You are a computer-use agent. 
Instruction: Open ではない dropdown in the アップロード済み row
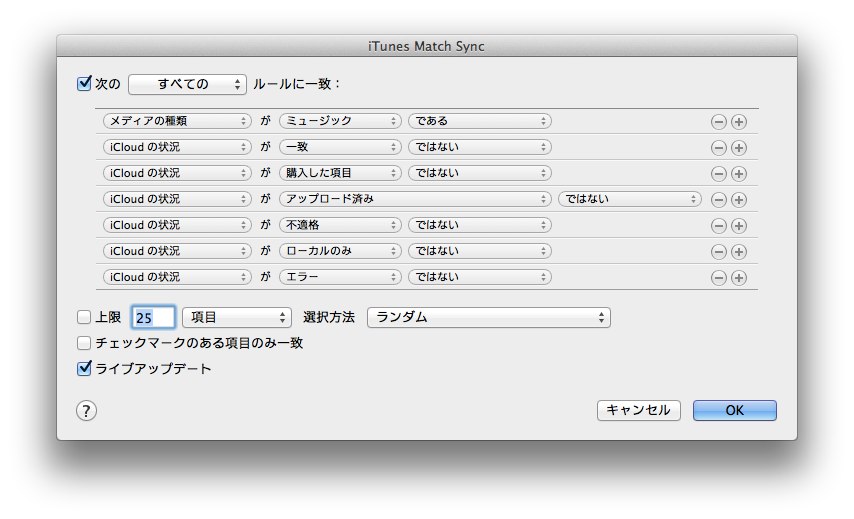click(x=630, y=199)
